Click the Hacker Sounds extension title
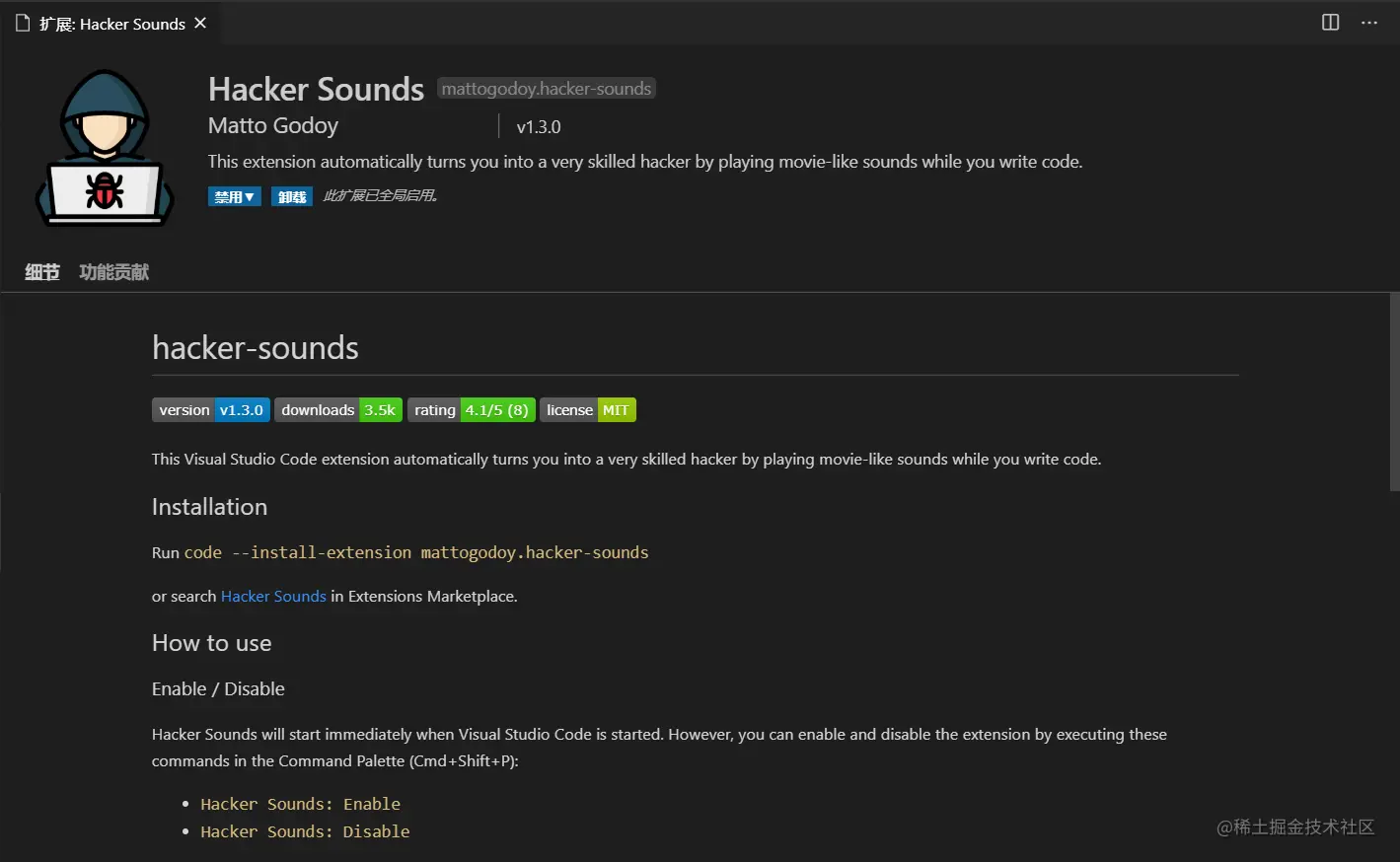The height and width of the screenshot is (862, 1400). click(316, 89)
